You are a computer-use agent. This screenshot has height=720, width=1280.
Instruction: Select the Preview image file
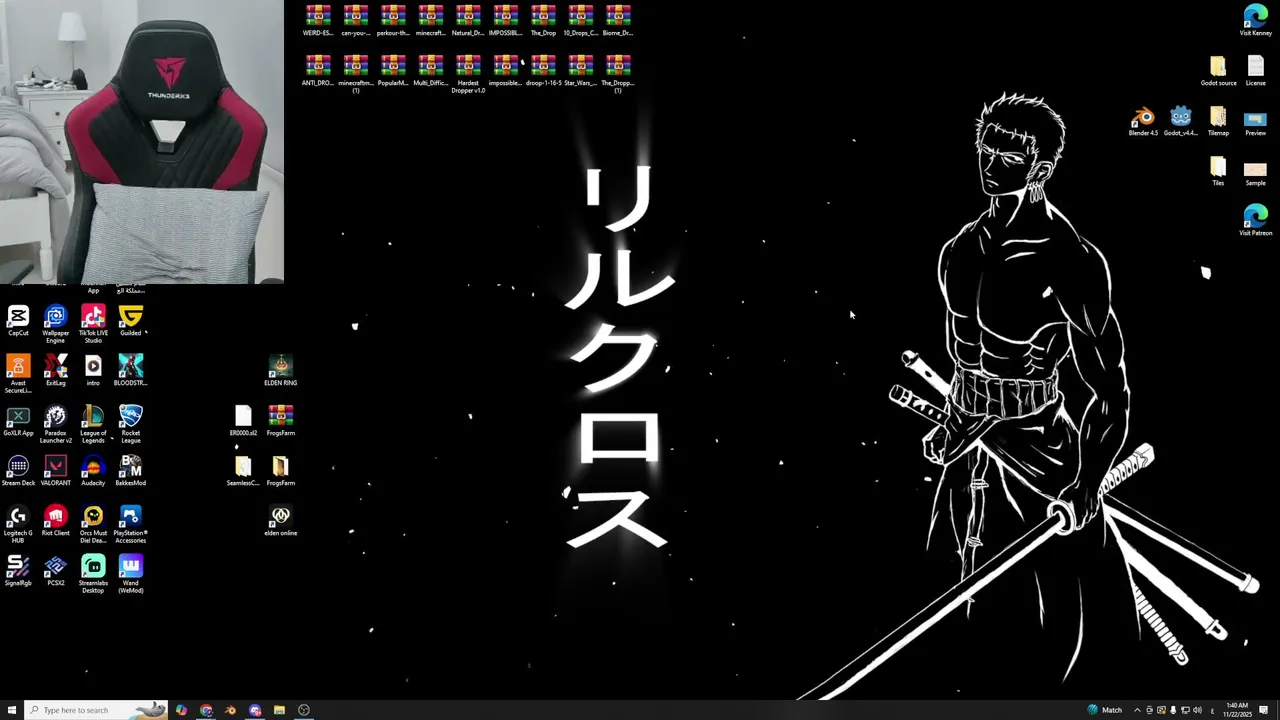[x=1255, y=122]
